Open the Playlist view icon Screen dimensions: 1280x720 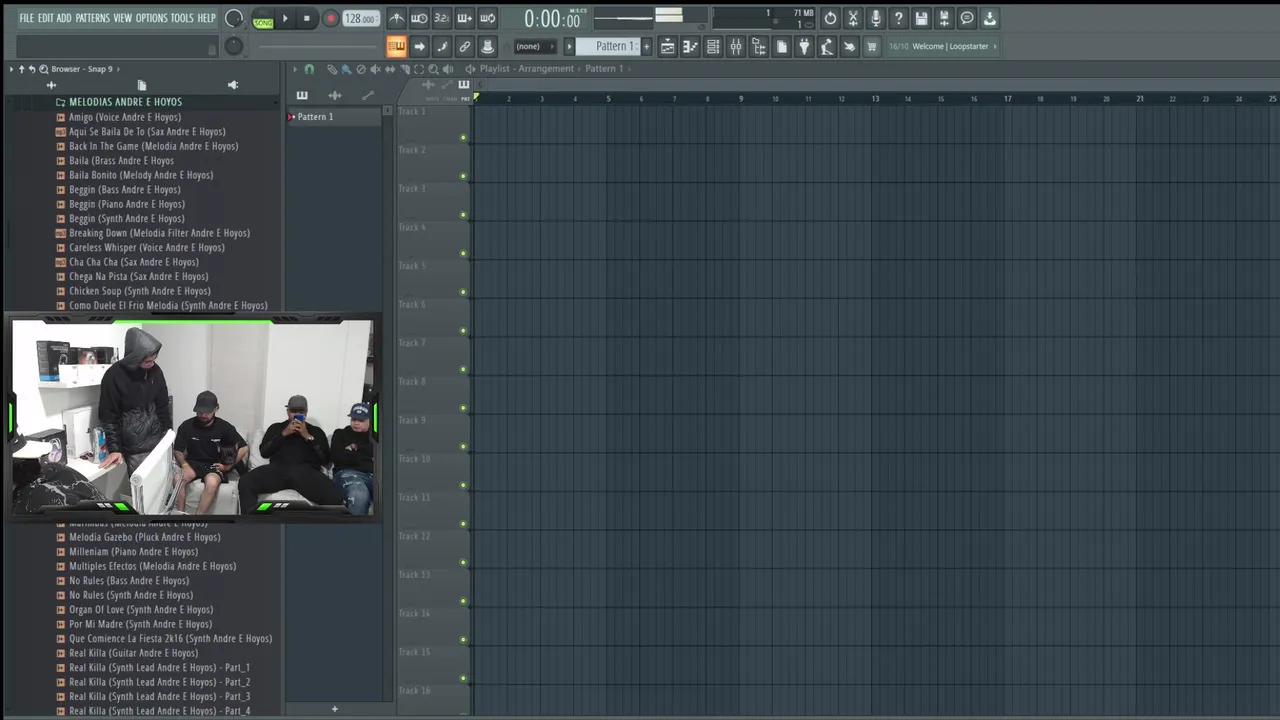point(667,46)
